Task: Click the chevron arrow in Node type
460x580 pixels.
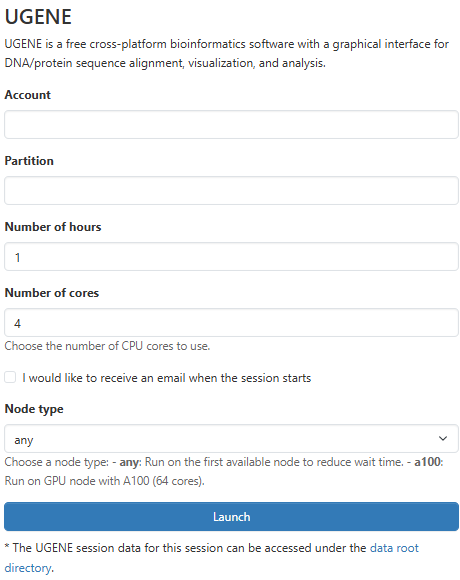Action: click(443, 439)
